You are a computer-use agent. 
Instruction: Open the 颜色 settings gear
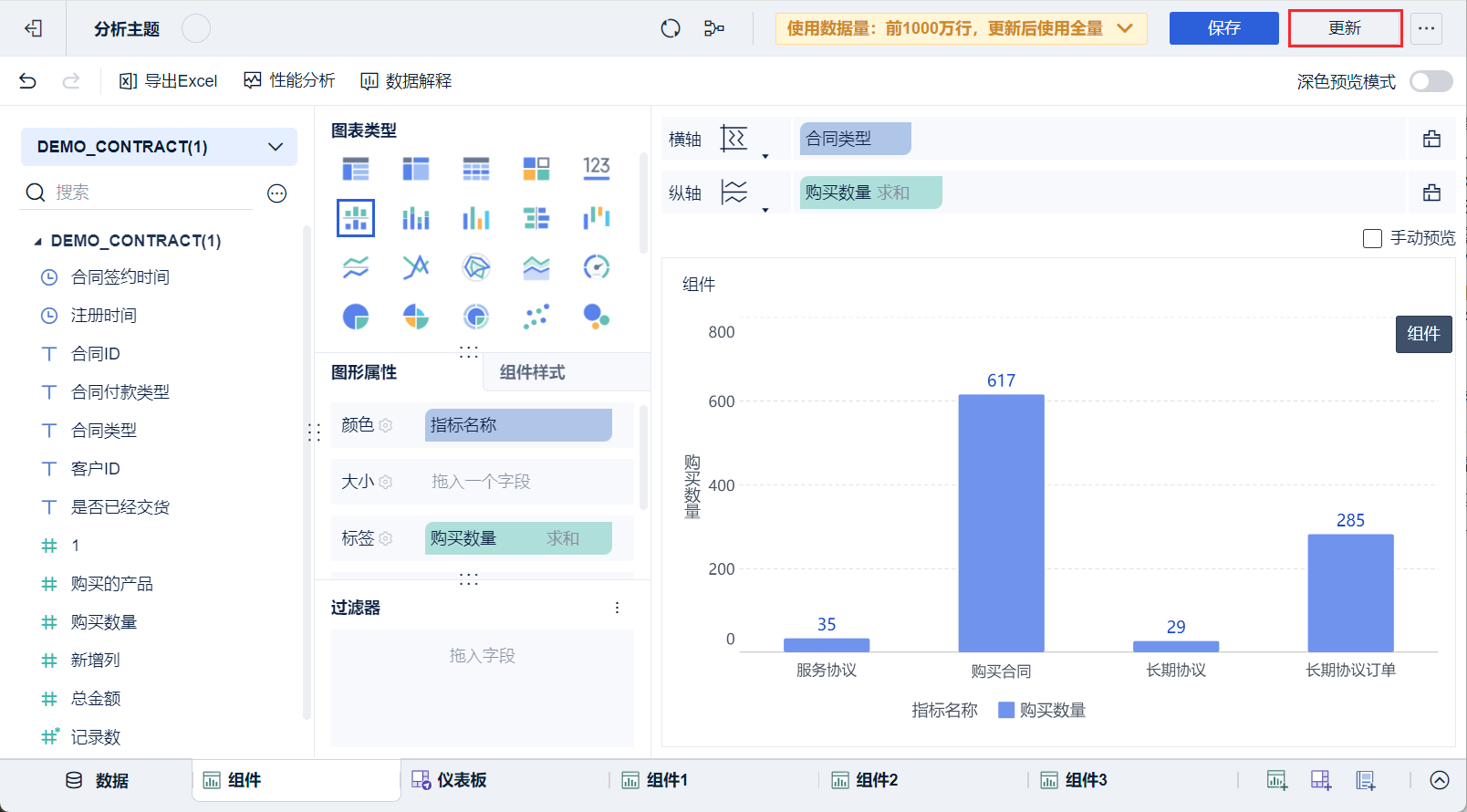click(x=386, y=425)
